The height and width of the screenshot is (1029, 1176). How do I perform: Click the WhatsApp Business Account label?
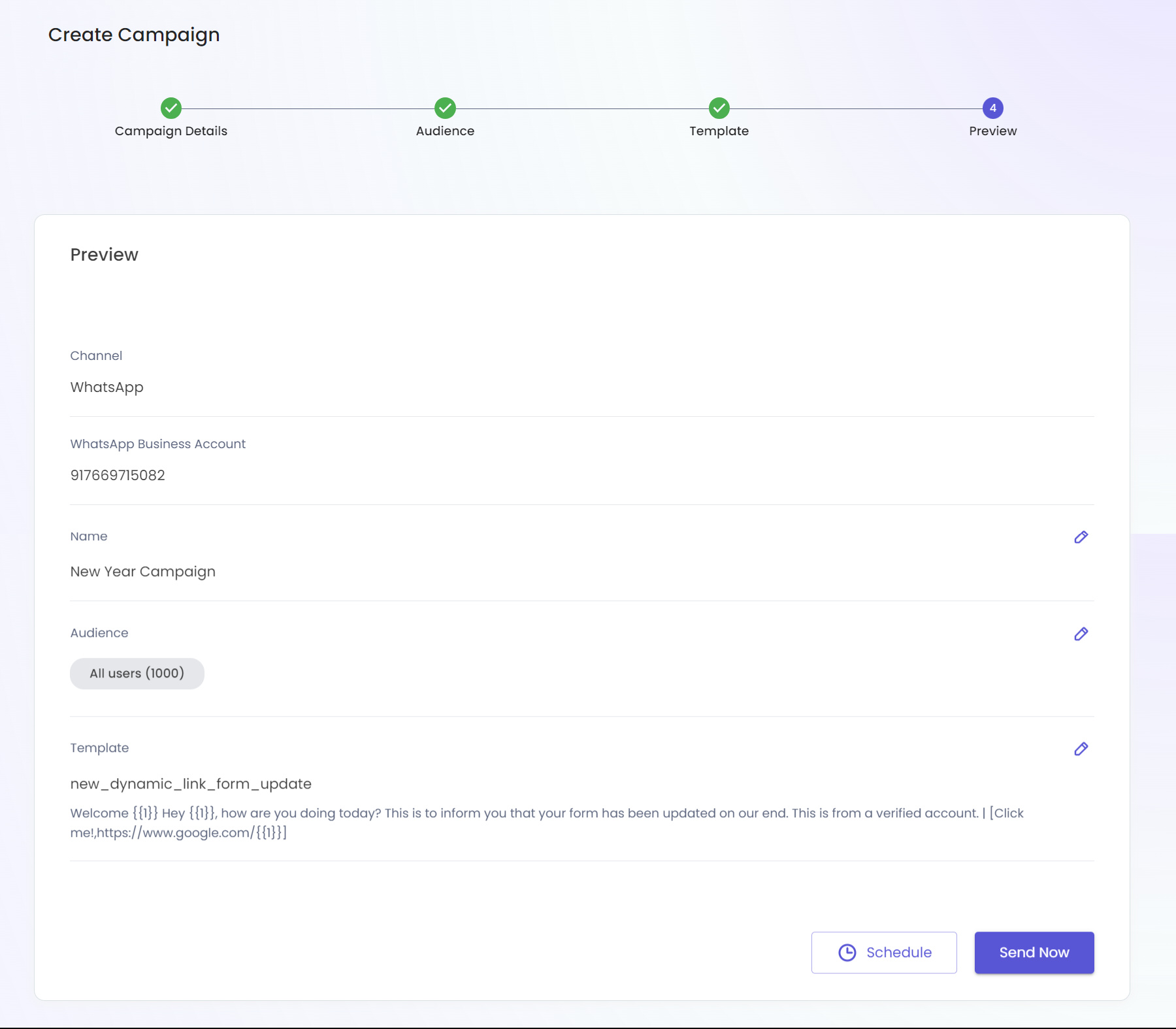click(158, 444)
